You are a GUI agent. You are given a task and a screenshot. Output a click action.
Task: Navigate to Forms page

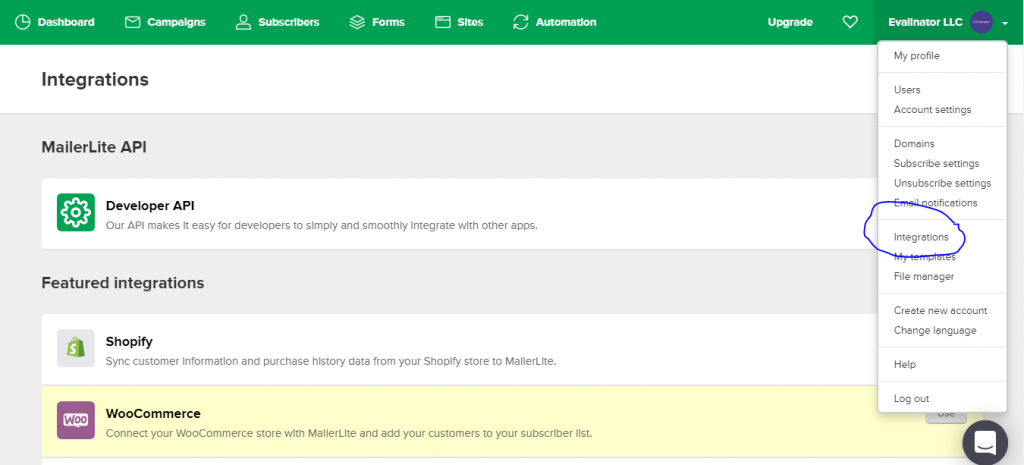tap(379, 22)
